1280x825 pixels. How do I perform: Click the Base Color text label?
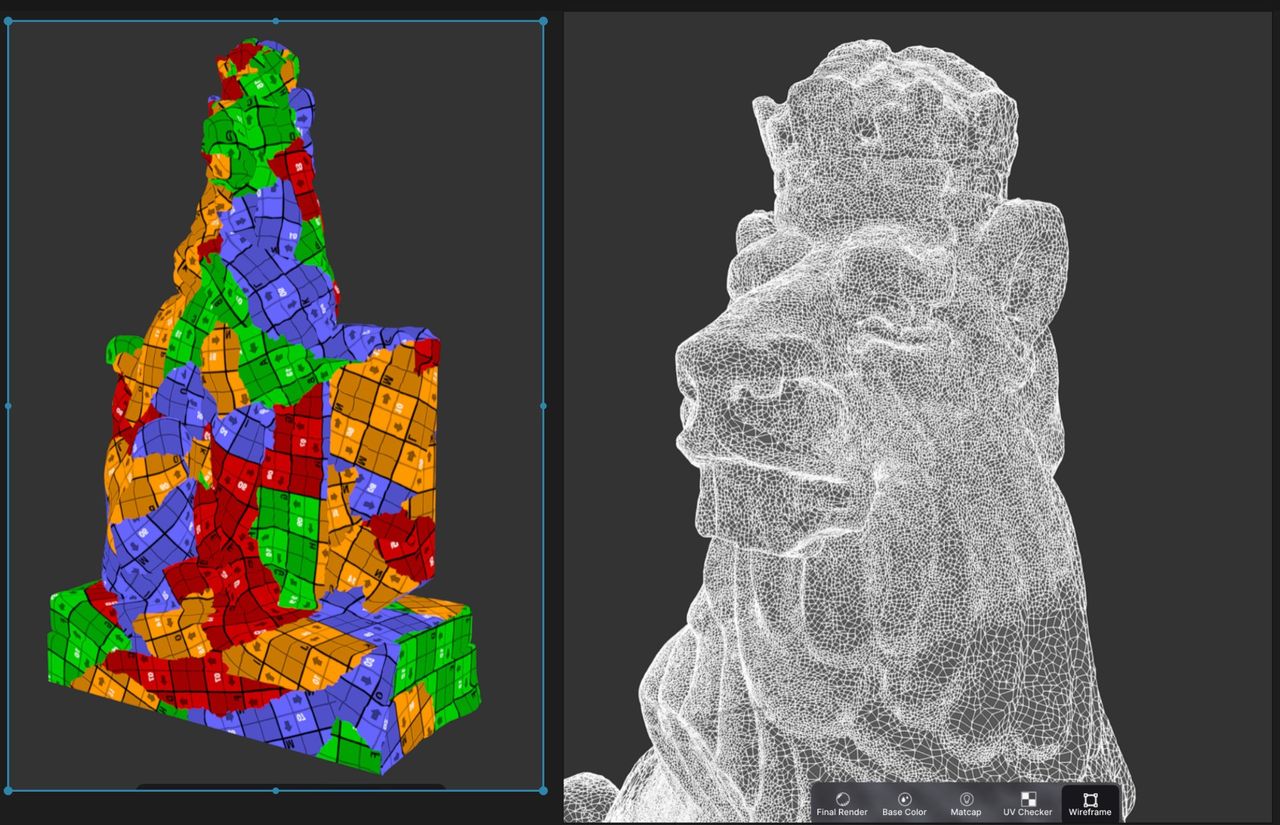click(903, 813)
